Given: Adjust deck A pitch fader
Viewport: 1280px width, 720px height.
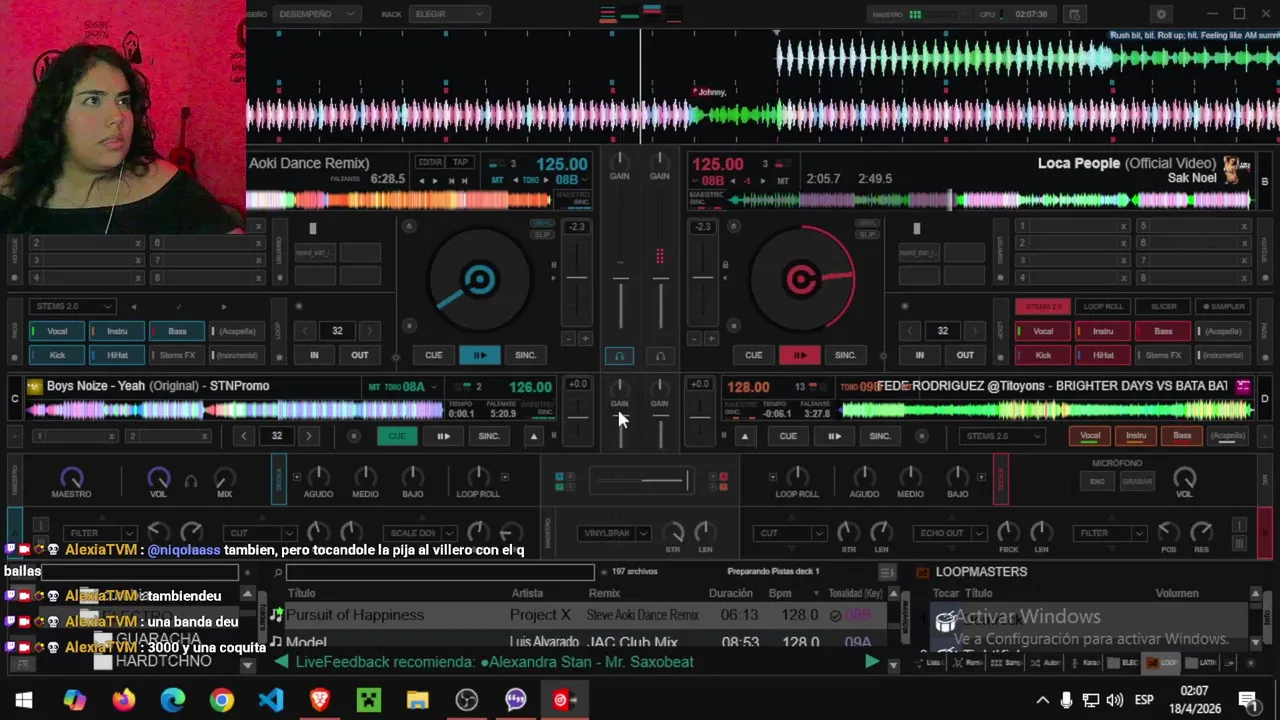Looking at the screenshot, I should tap(577, 279).
